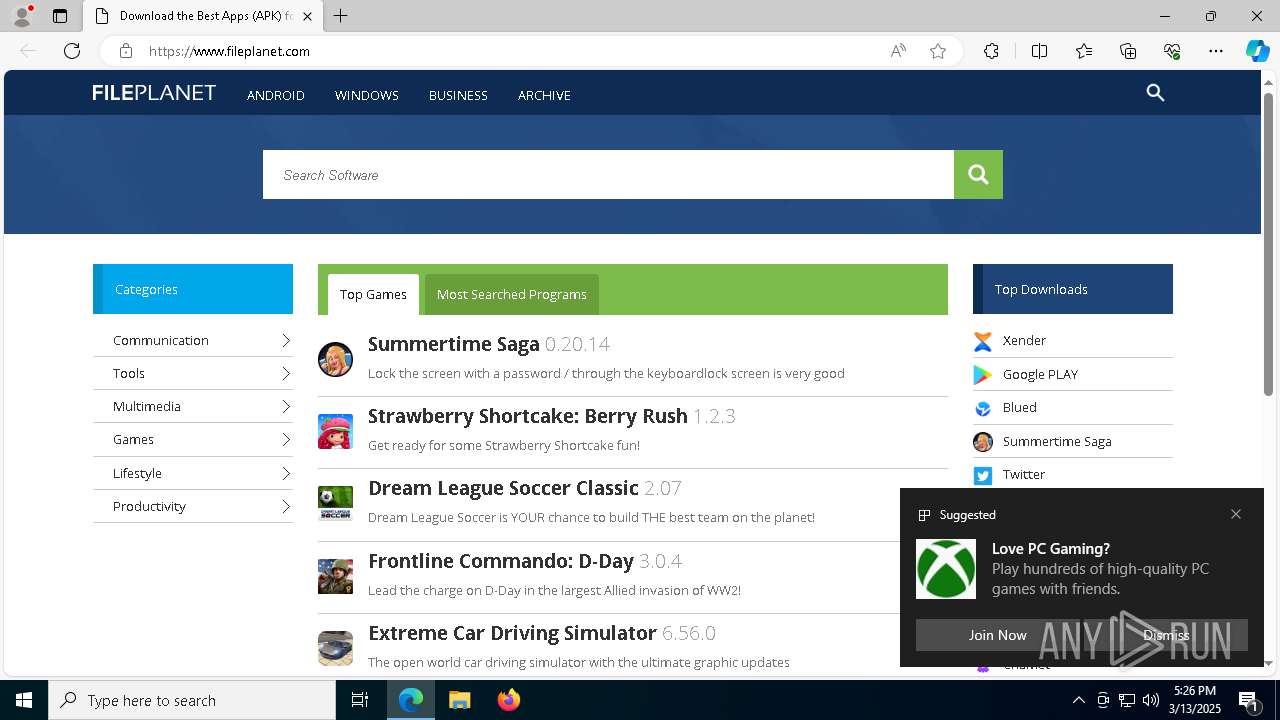Open Dream League Soccer Classic title link
Viewport: 1280px width, 720px height.
525,488
